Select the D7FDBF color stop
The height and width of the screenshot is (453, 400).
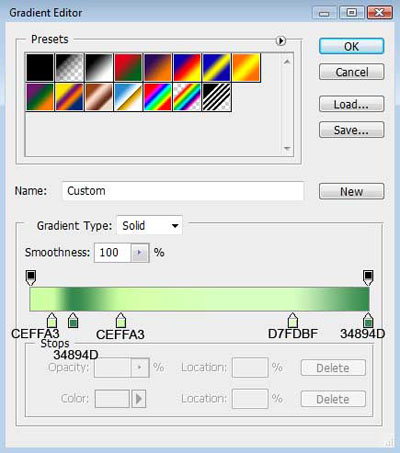(x=292, y=320)
